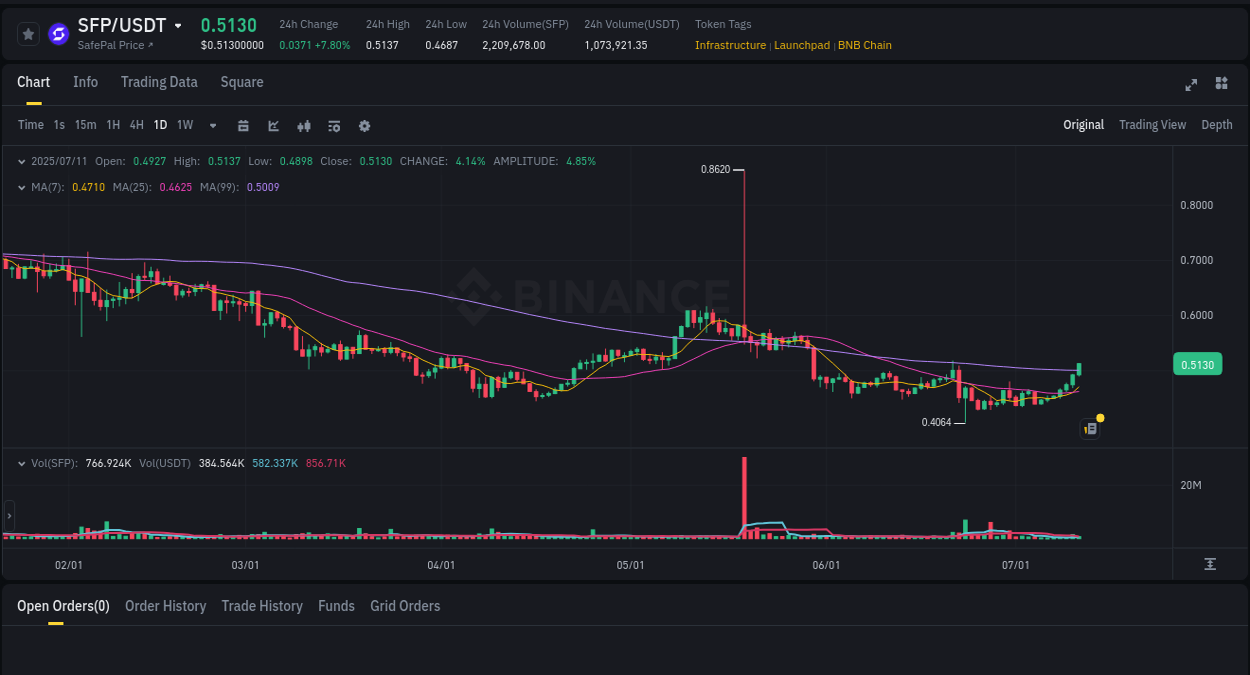This screenshot has width=1250, height=675.
Task: Collapse the volume indicator row
Action: (x=22, y=462)
